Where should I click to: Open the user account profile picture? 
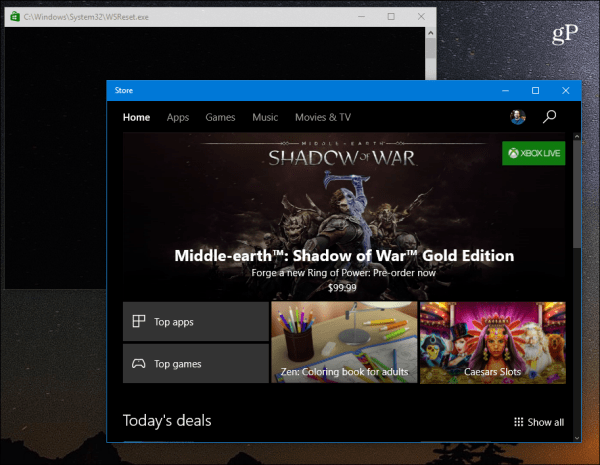coord(518,117)
